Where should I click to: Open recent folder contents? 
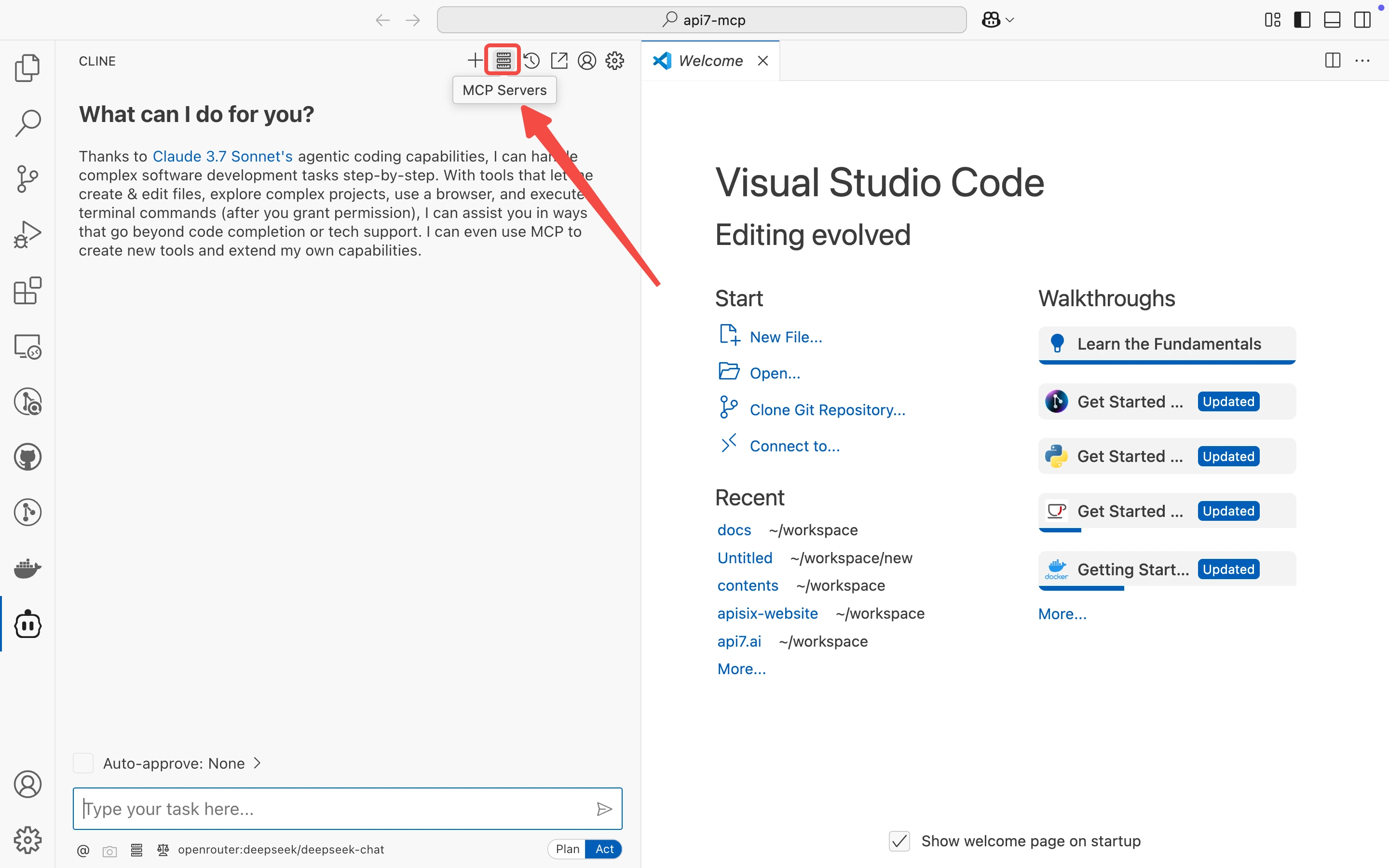pyautogui.click(x=748, y=585)
